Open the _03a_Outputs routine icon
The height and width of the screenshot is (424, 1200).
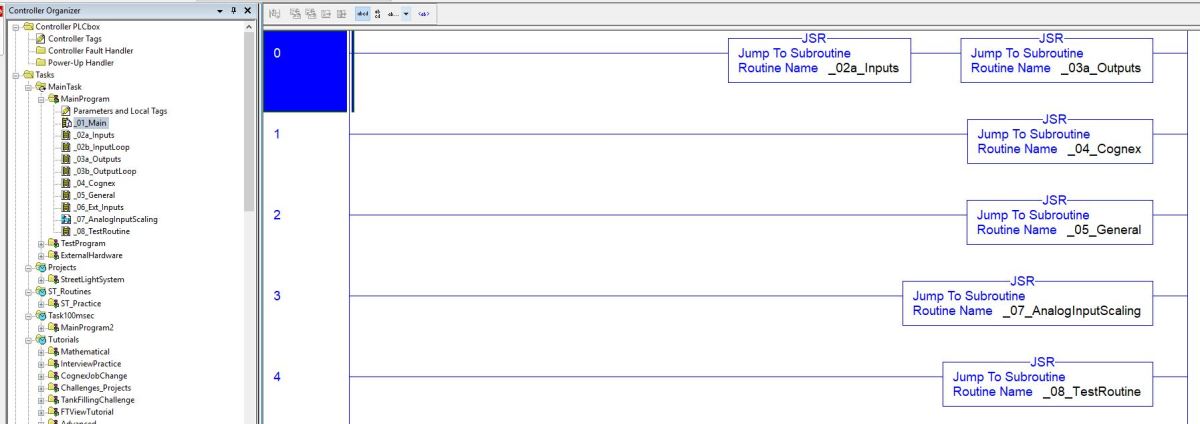tap(66, 158)
